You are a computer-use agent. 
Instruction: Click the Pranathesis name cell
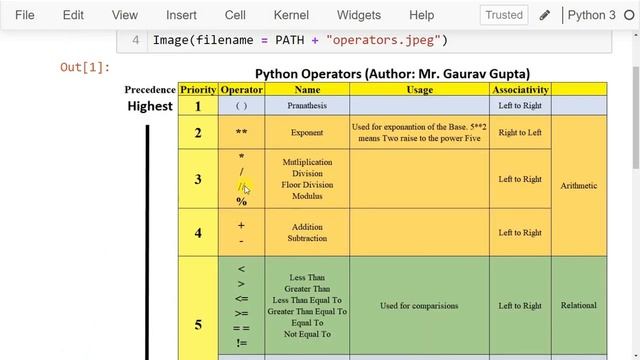click(307, 106)
